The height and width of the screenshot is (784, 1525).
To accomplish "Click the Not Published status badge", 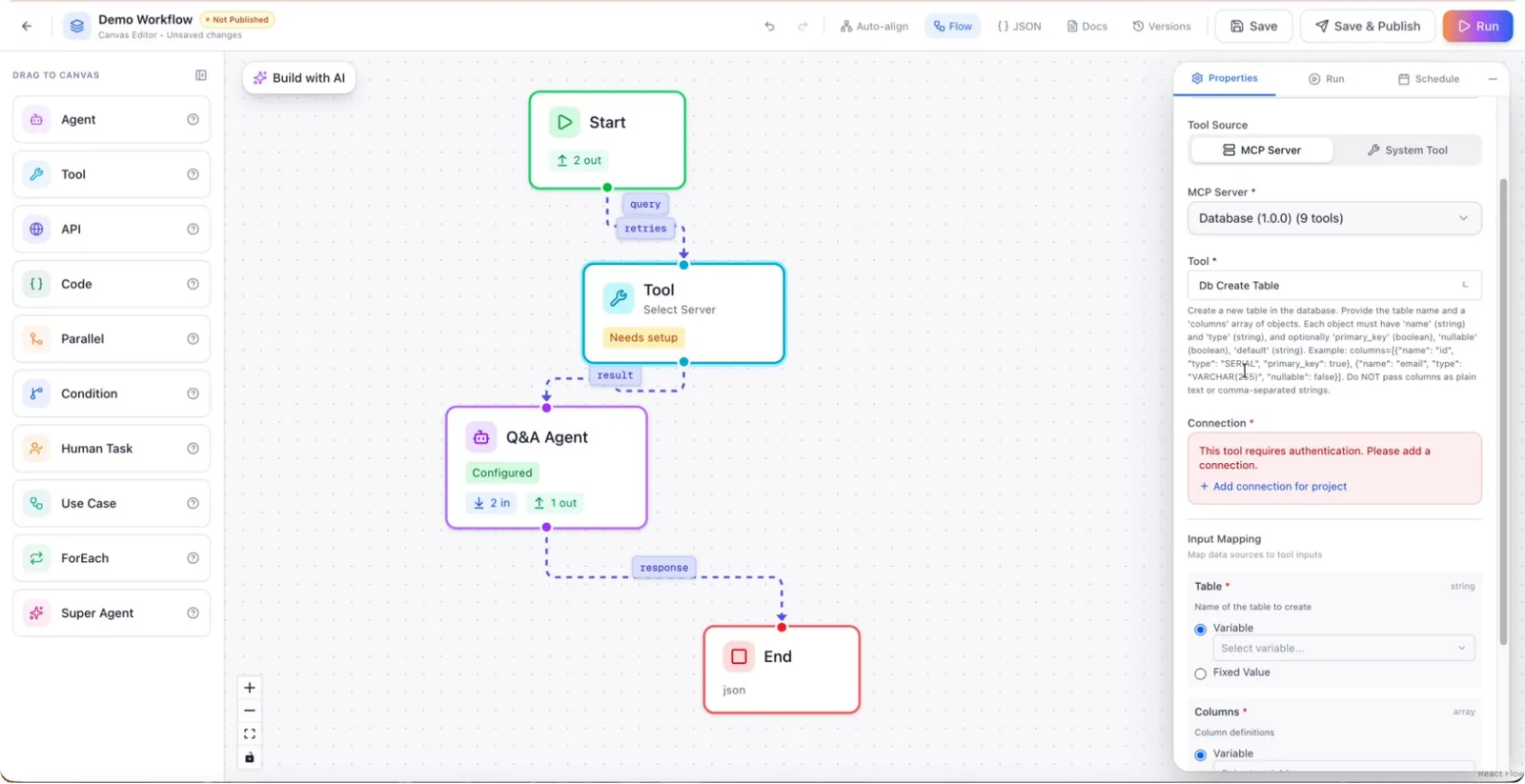I will (x=236, y=20).
